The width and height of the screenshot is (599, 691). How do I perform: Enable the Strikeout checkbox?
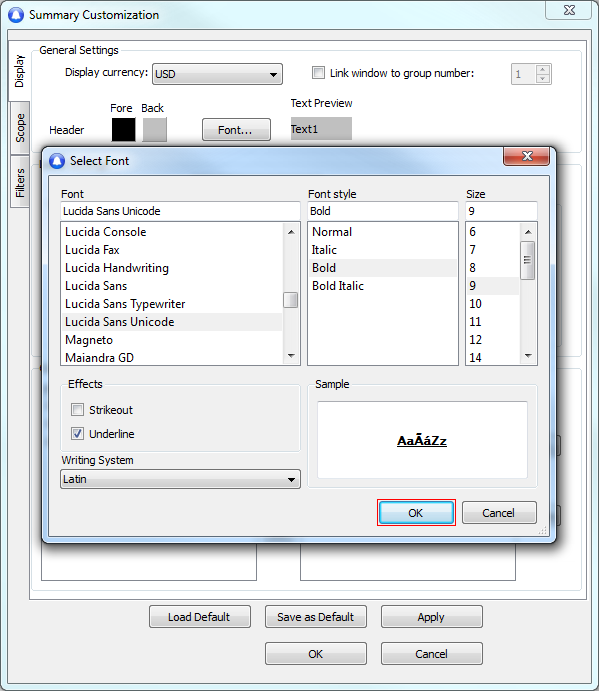pyautogui.click(x=77, y=410)
